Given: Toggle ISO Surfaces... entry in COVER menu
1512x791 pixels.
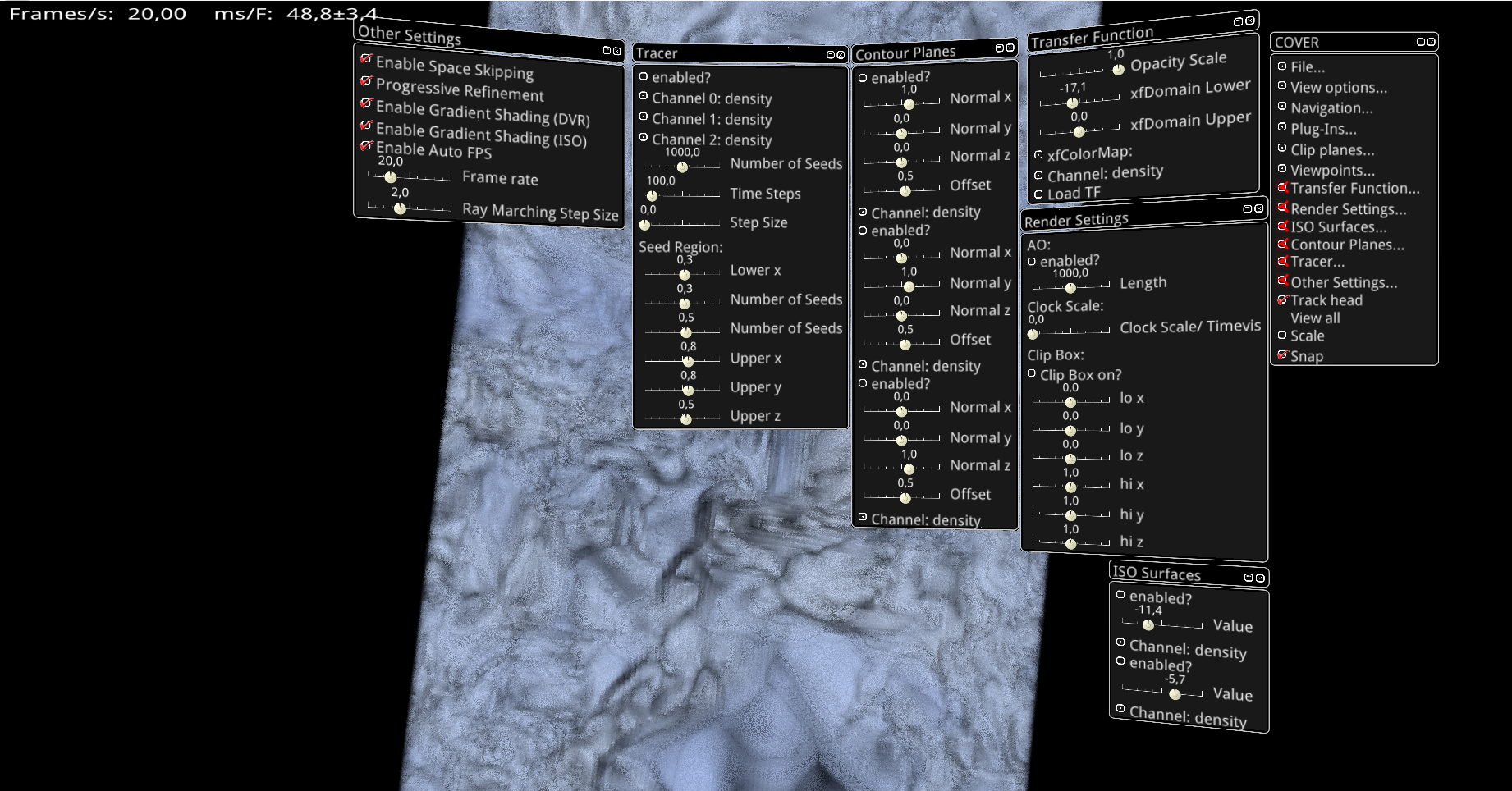Looking at the screenshot, I should [x=1339, y=226].
